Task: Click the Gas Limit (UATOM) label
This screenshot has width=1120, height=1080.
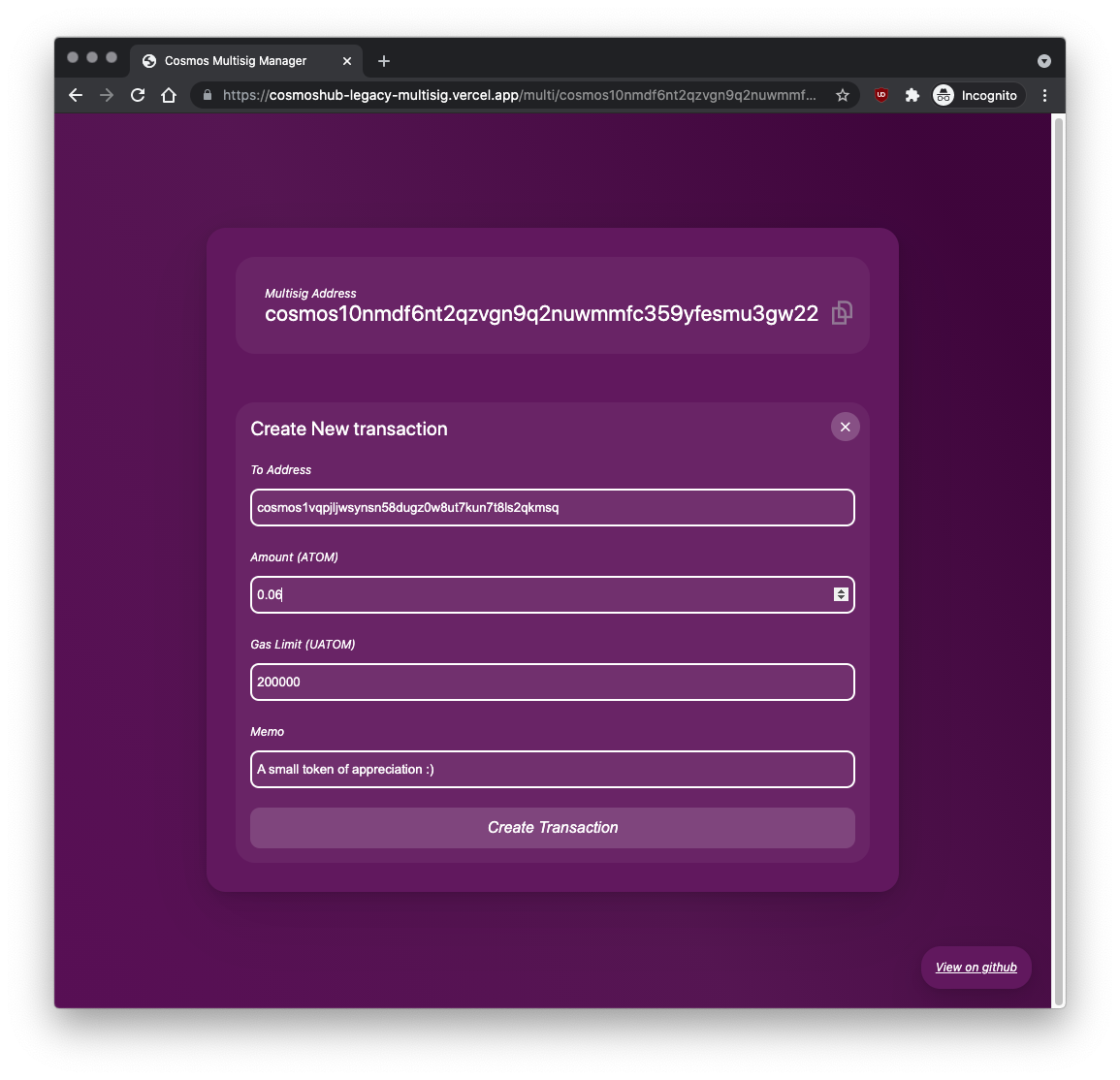Action: (303, 645)
